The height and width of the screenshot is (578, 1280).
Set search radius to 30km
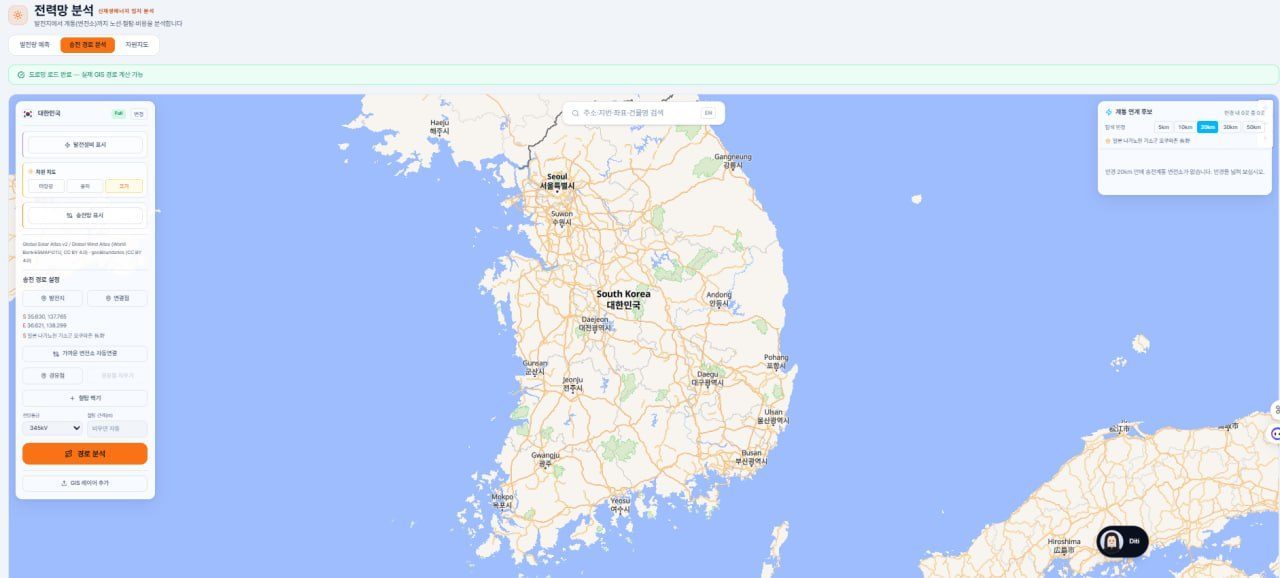1230,127
